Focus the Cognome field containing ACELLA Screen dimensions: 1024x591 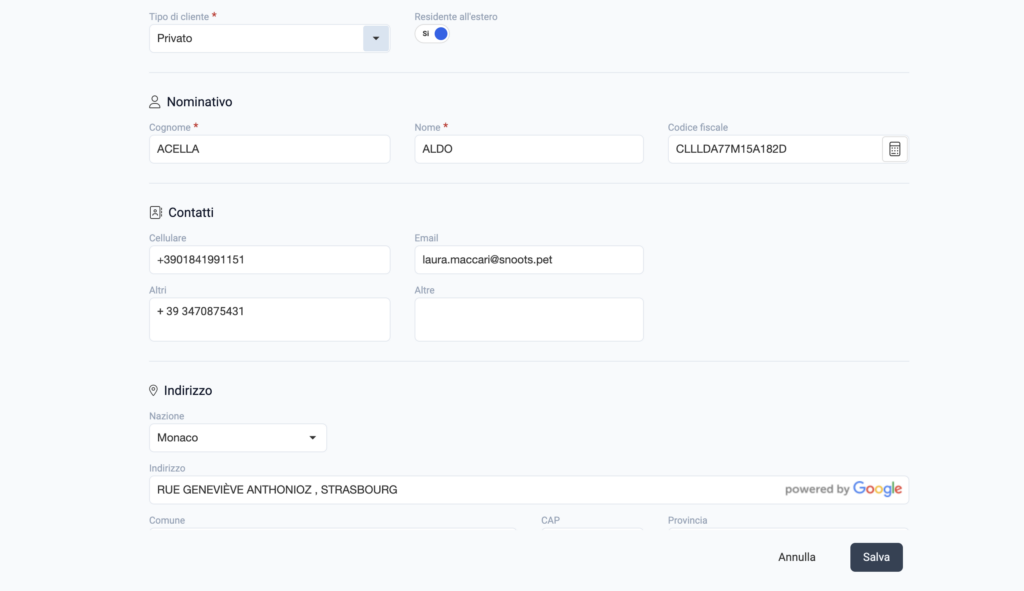[269, 149]
